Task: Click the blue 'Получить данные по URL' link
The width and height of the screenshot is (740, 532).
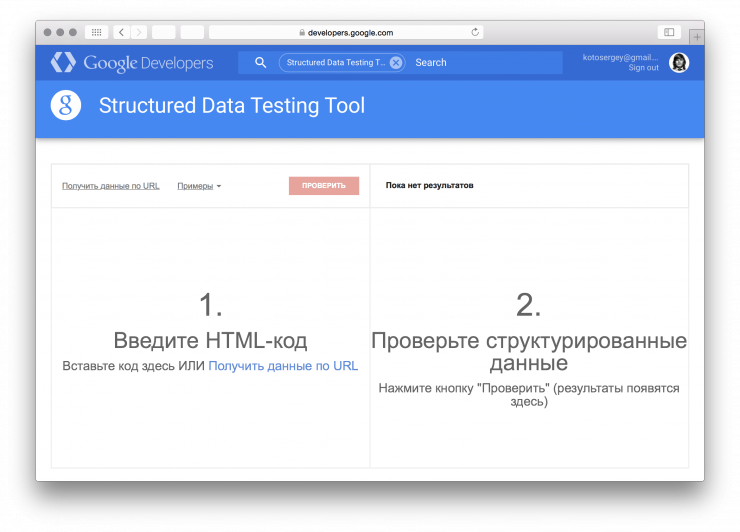Action: (283, 366)
